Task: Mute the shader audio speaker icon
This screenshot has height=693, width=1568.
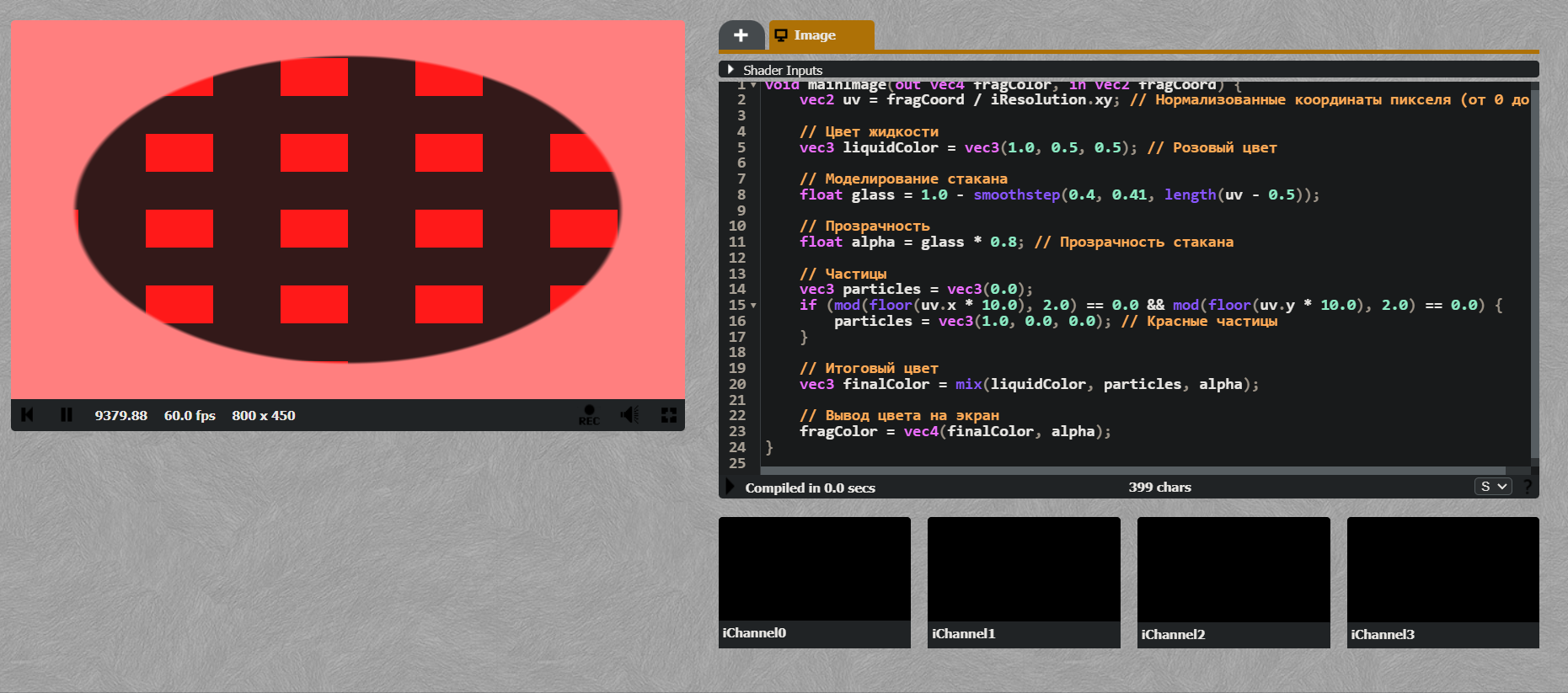Action: click(x=629, y=415)
